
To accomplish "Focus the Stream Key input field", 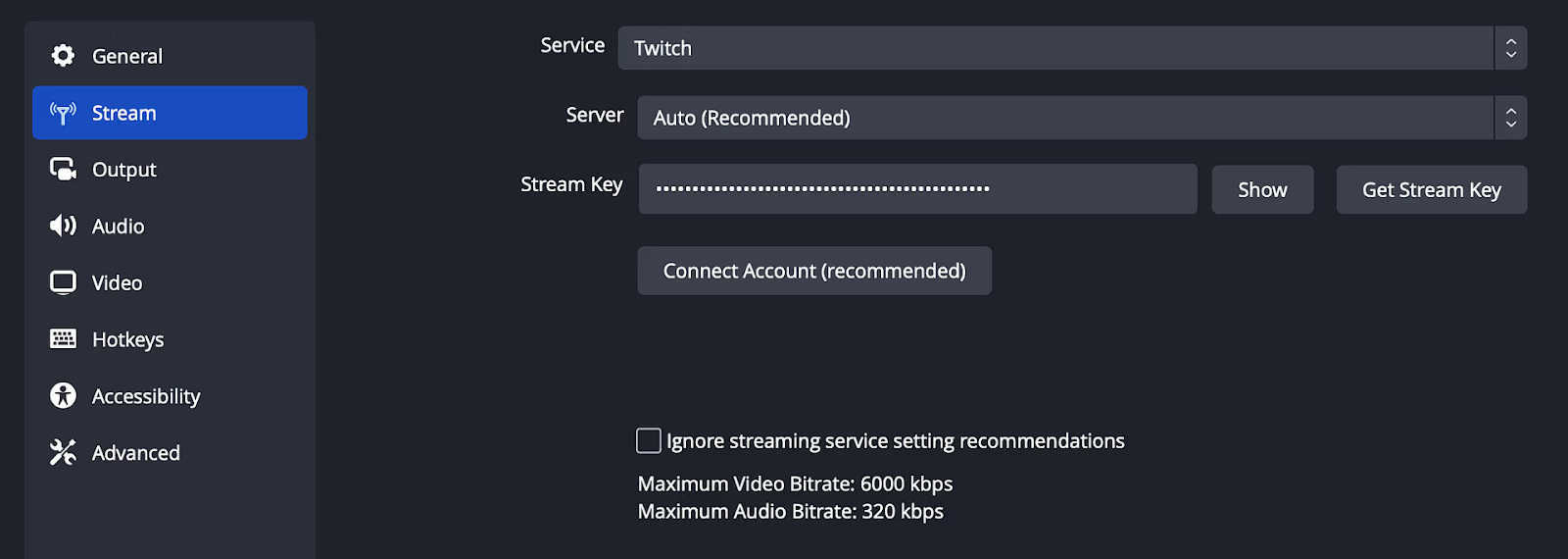I will coord(917,188).
